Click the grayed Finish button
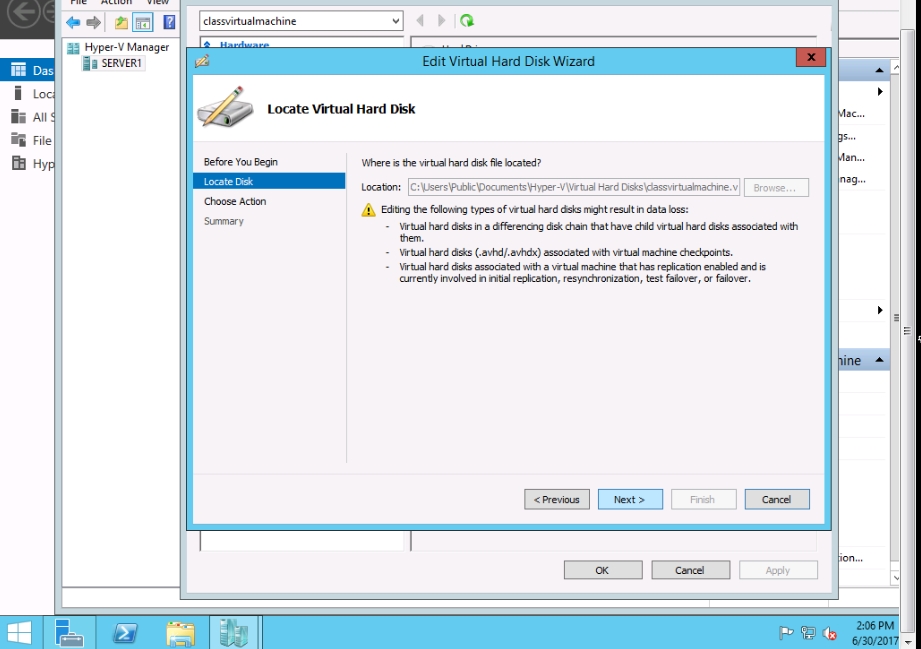Viewport: 921px width, 649px height. (x=703, y=499)
